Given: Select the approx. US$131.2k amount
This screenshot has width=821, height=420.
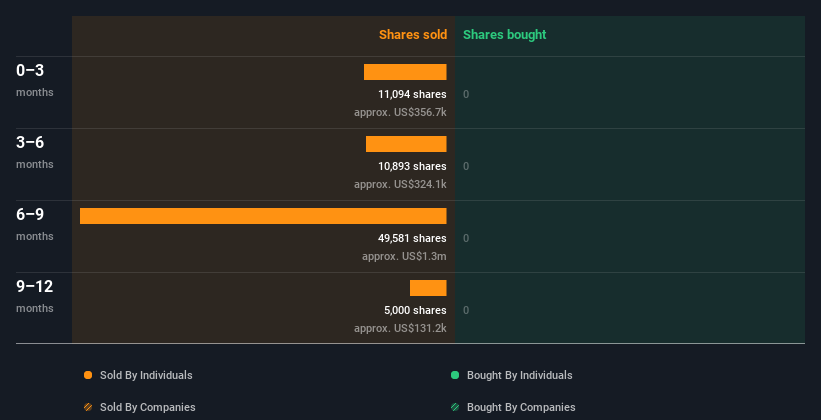Looking at the screenshot, I should coord(400,328).
